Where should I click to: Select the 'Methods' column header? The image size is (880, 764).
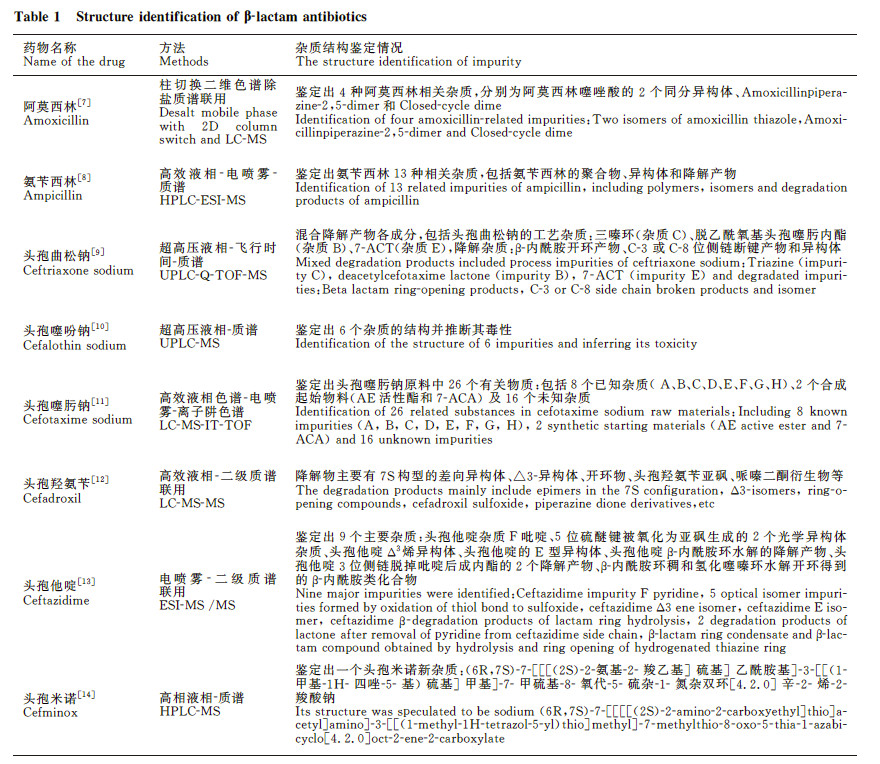pos(184,61)
